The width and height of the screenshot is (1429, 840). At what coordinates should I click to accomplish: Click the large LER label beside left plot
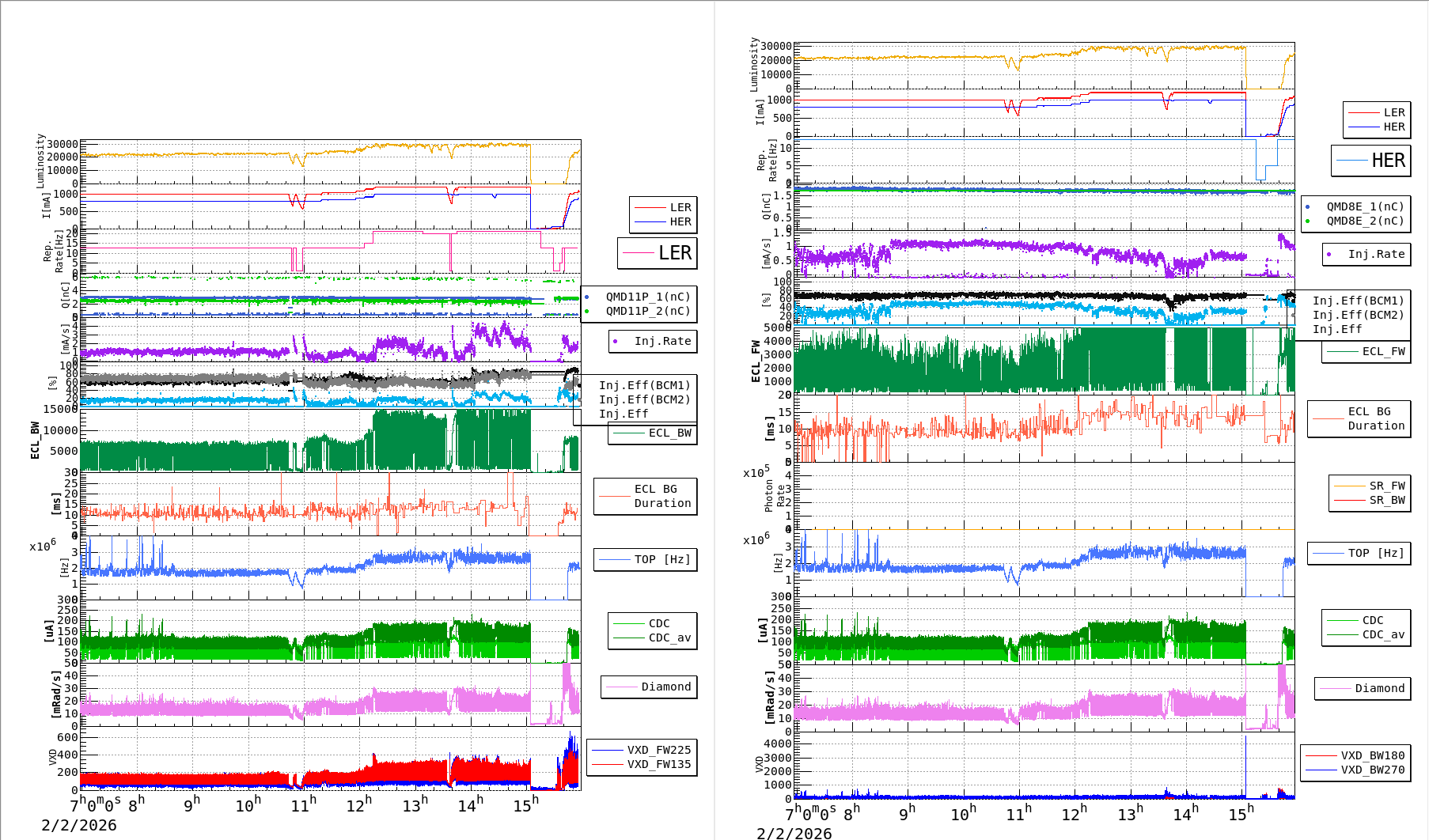pyautogui.click(x=674, y=253)
